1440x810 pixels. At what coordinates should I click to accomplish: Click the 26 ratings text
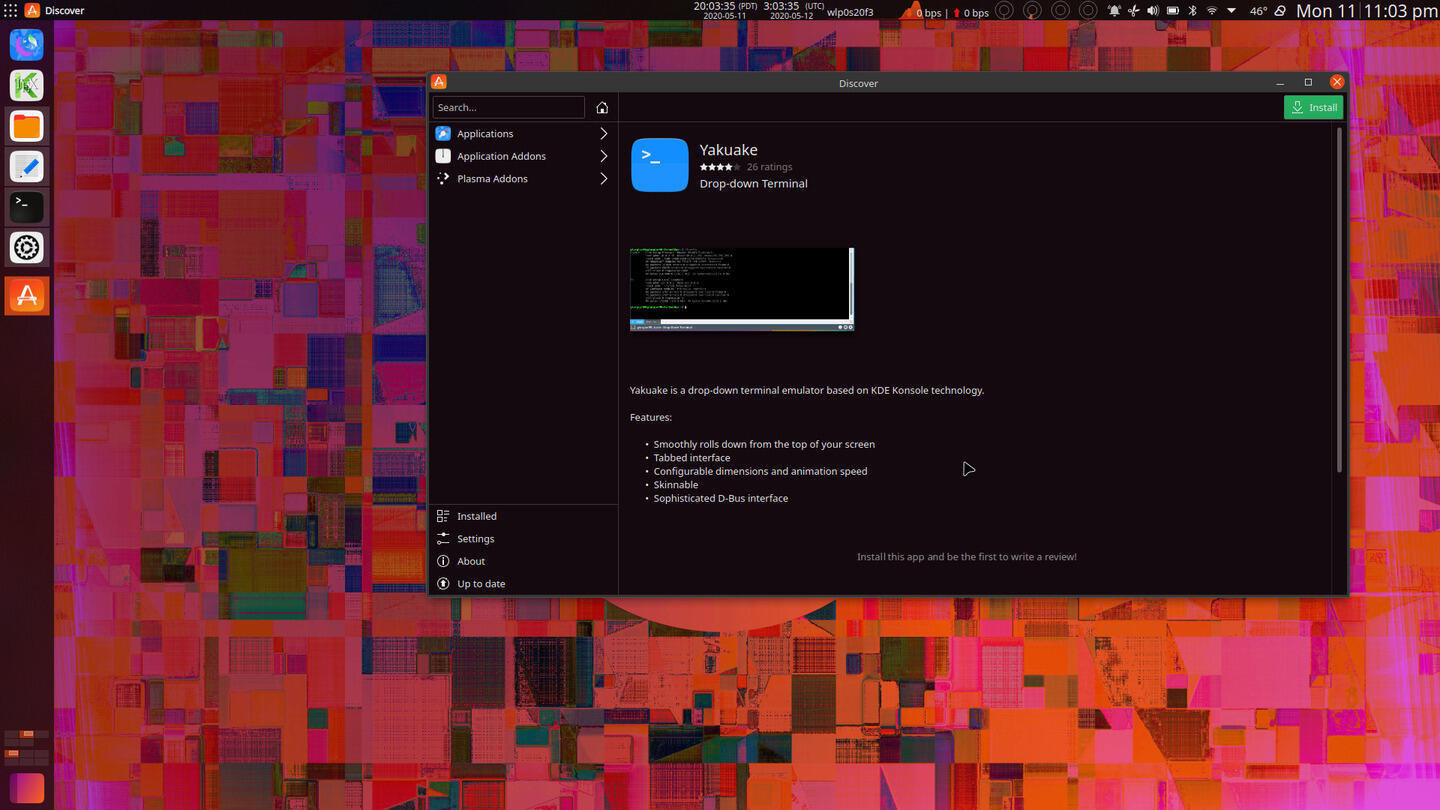pyautogui.click(x=769, y=167)
